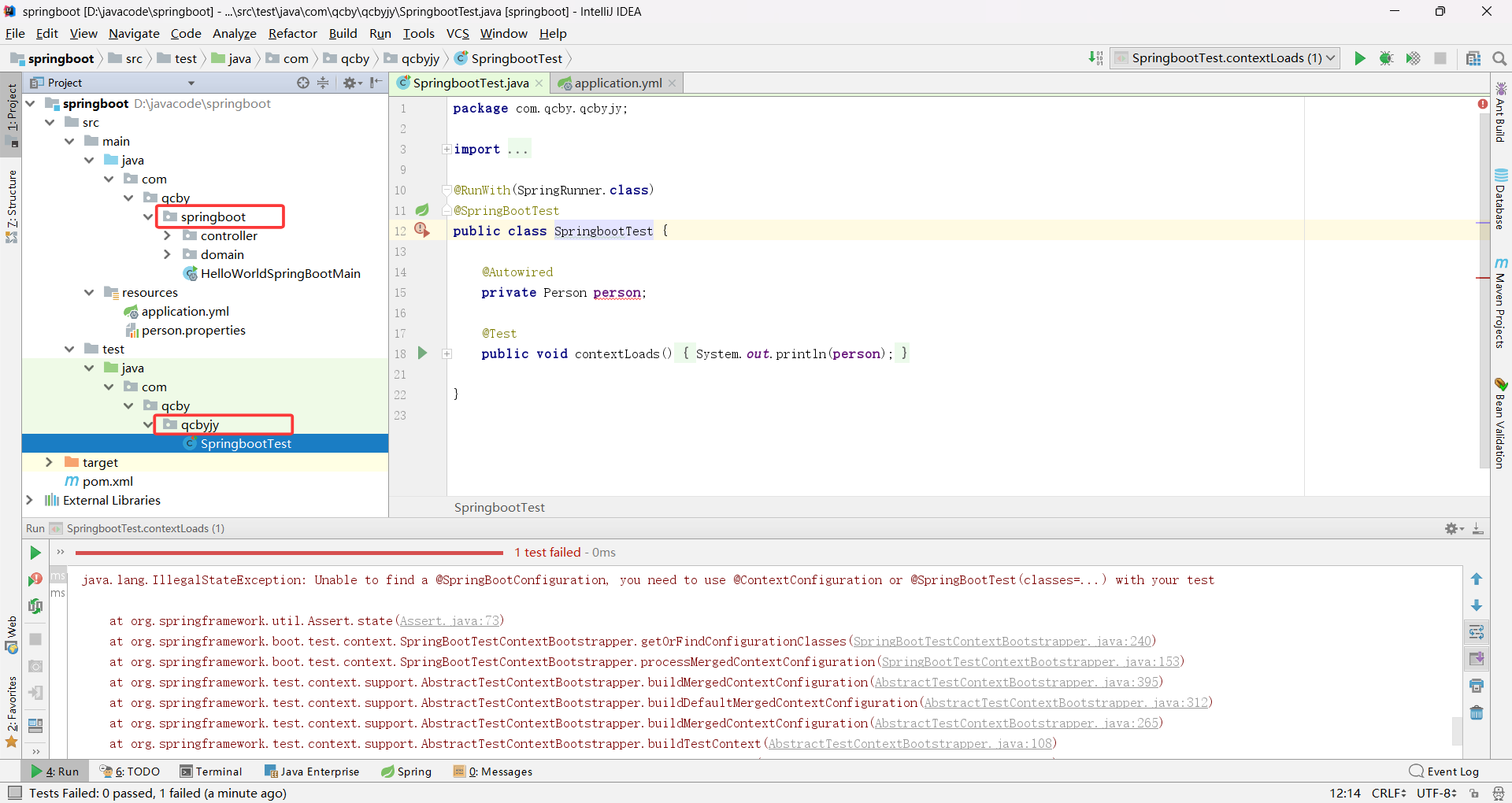Click the Spring leaf gutter icon at line 11
The image size is (1512, 803).
click(x=422, y=210)
